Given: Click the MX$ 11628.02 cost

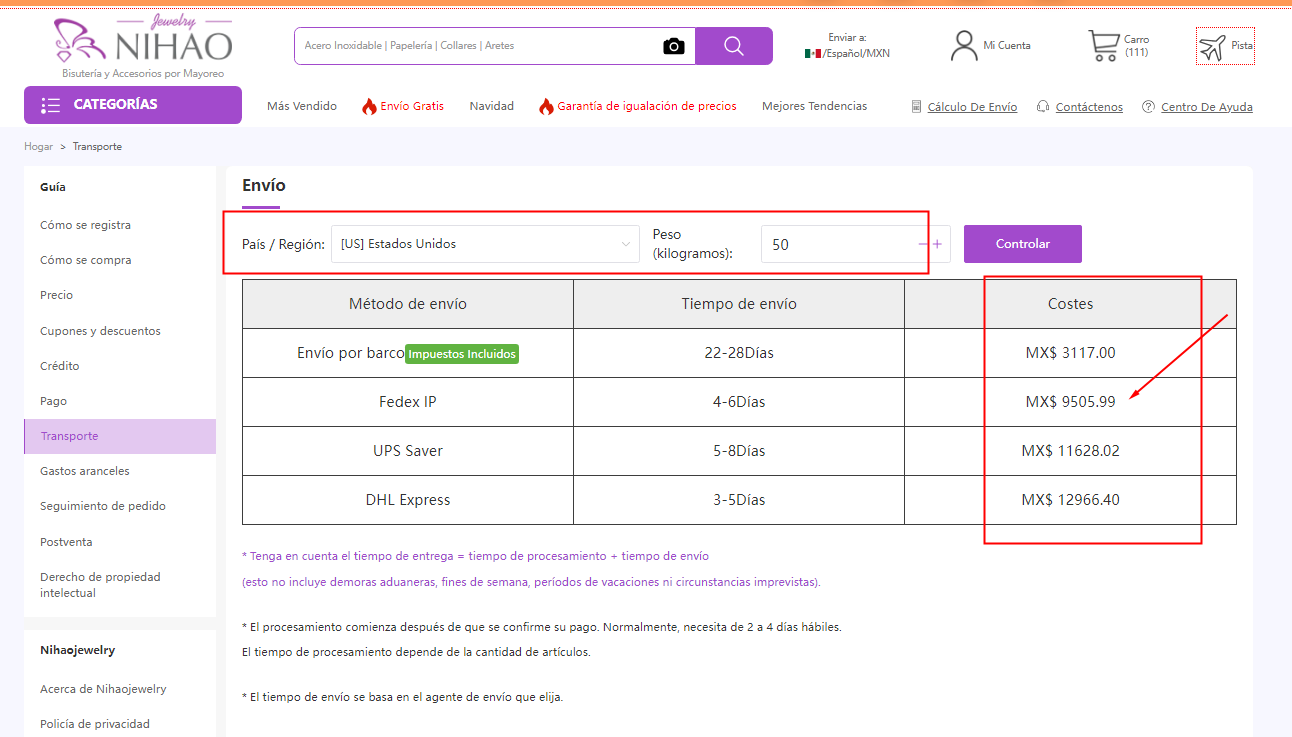Looking at the screenshot, I should coord(1070,451).
